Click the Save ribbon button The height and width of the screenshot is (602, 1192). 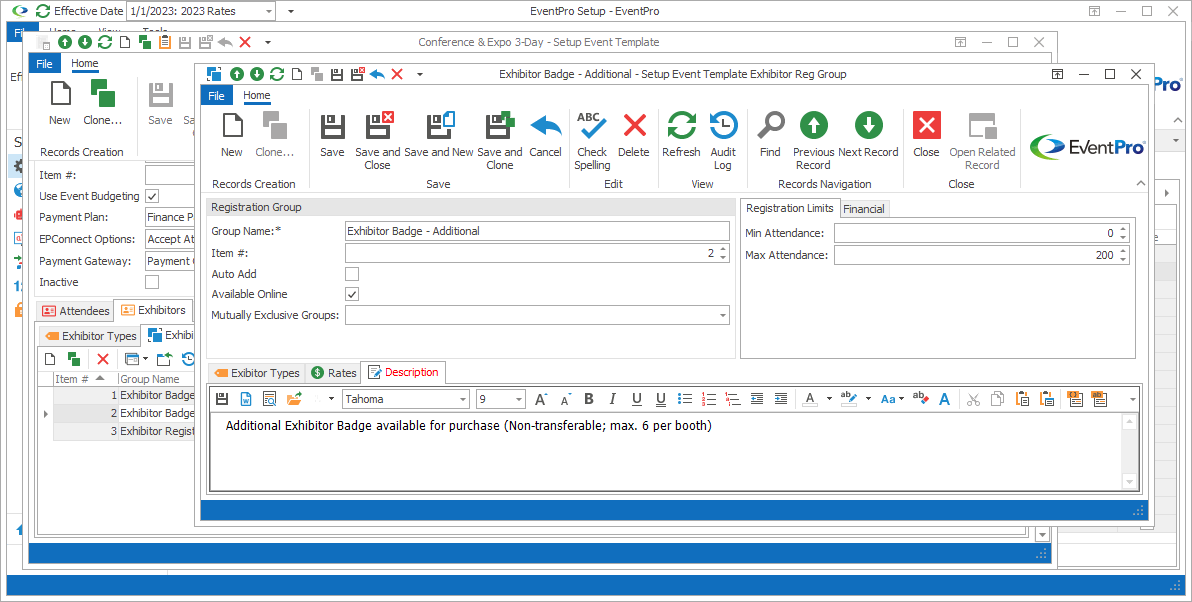[332, 135]
